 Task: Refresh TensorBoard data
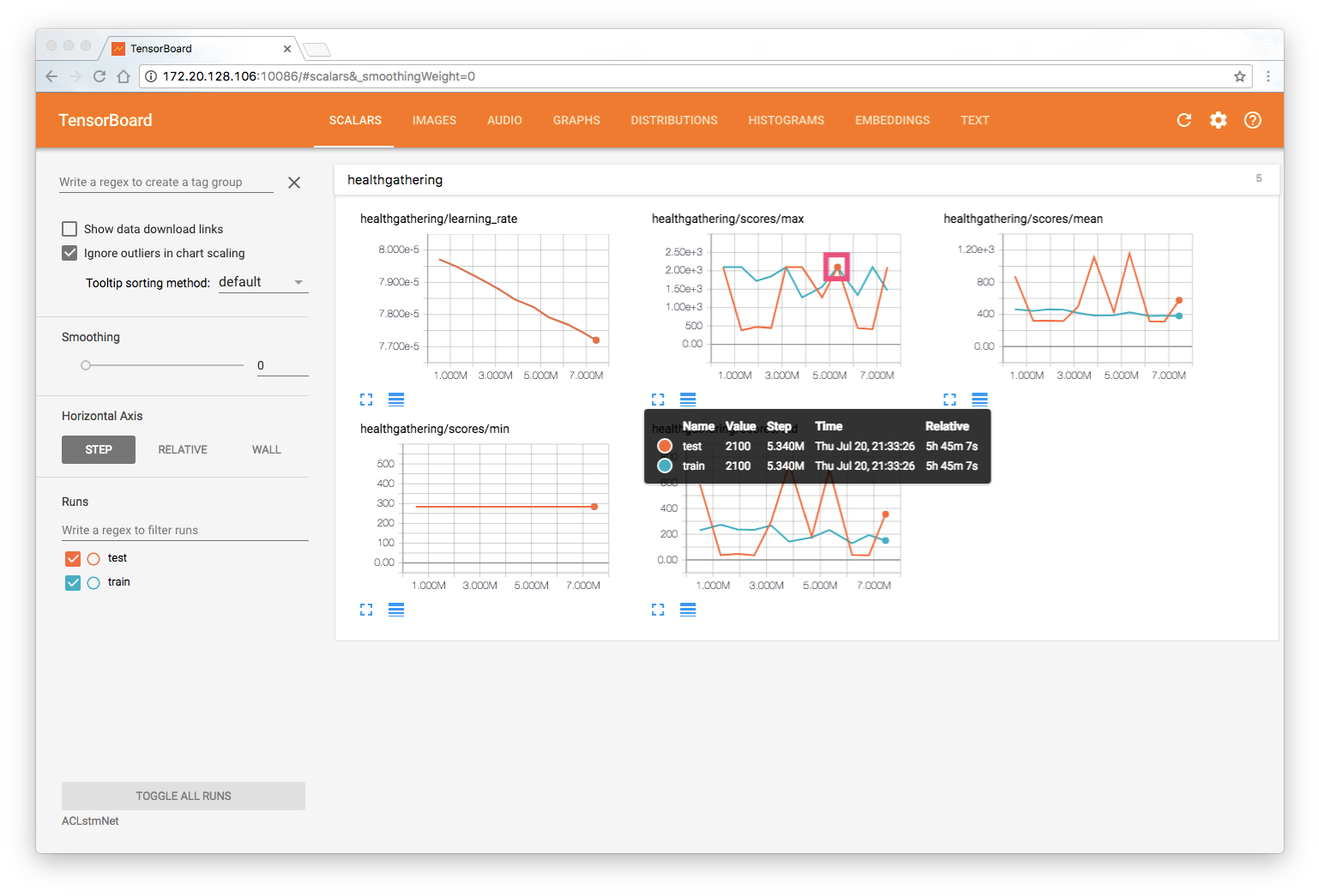click(x=1184, y=120)
